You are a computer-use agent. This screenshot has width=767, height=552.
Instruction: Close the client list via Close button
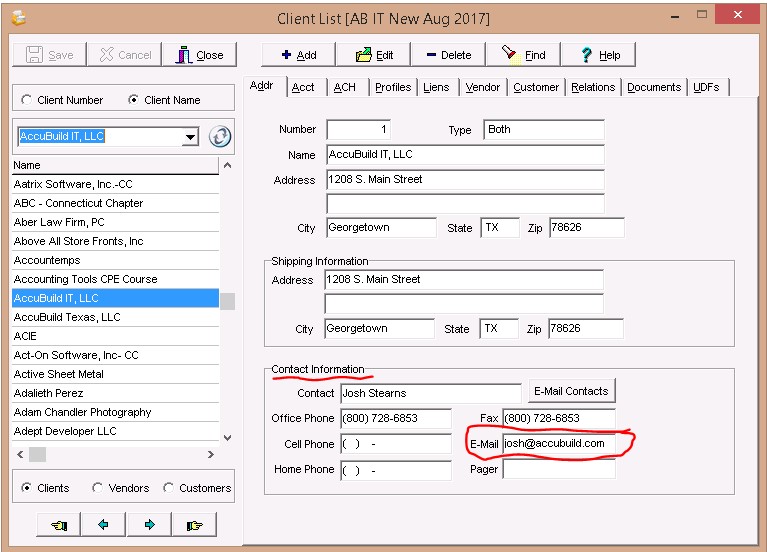point(200,54)
